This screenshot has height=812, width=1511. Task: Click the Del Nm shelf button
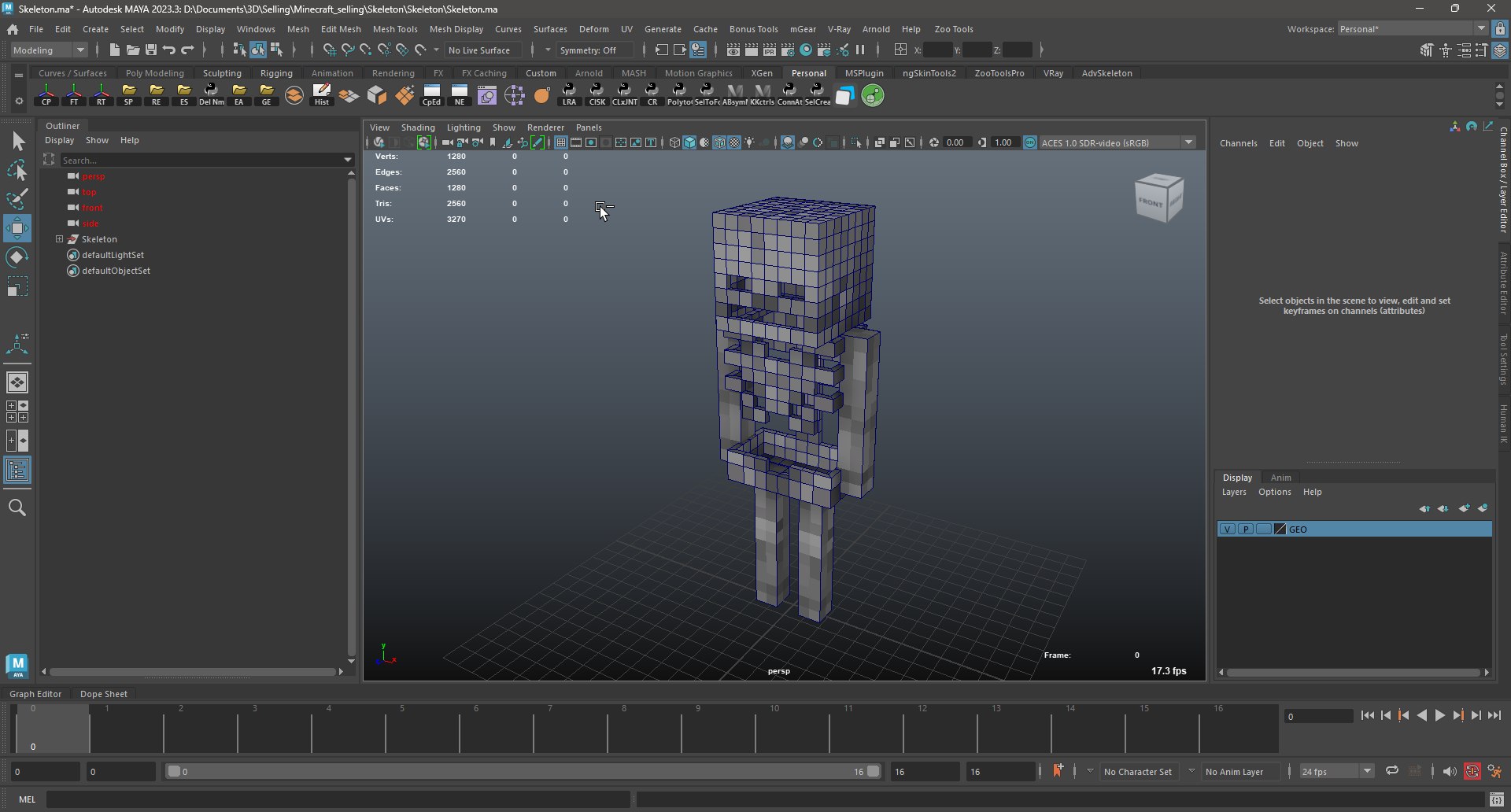point(212,95)
